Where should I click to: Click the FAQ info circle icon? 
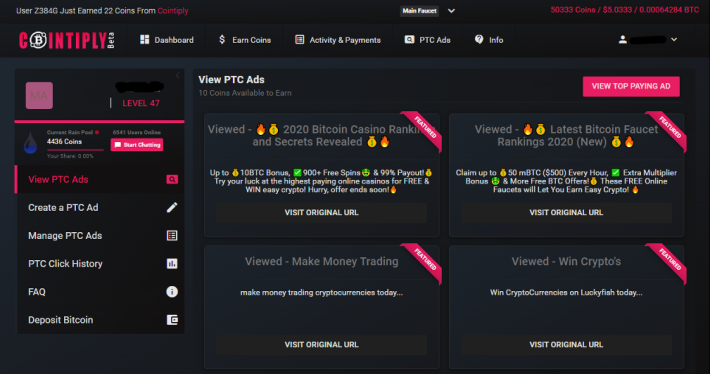point(172,292)
